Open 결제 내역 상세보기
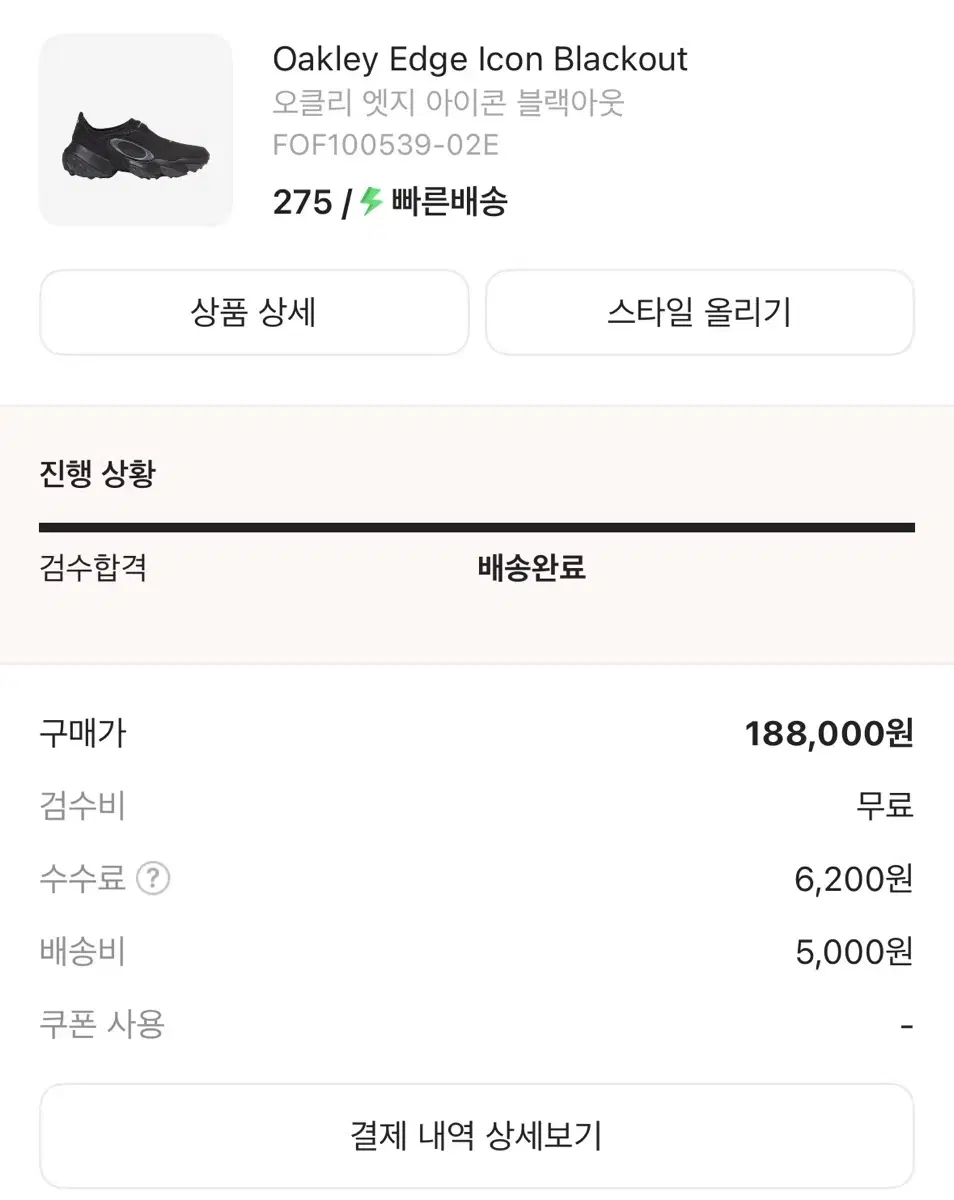Screen dimensions: 954x1200 [476, 1136]
